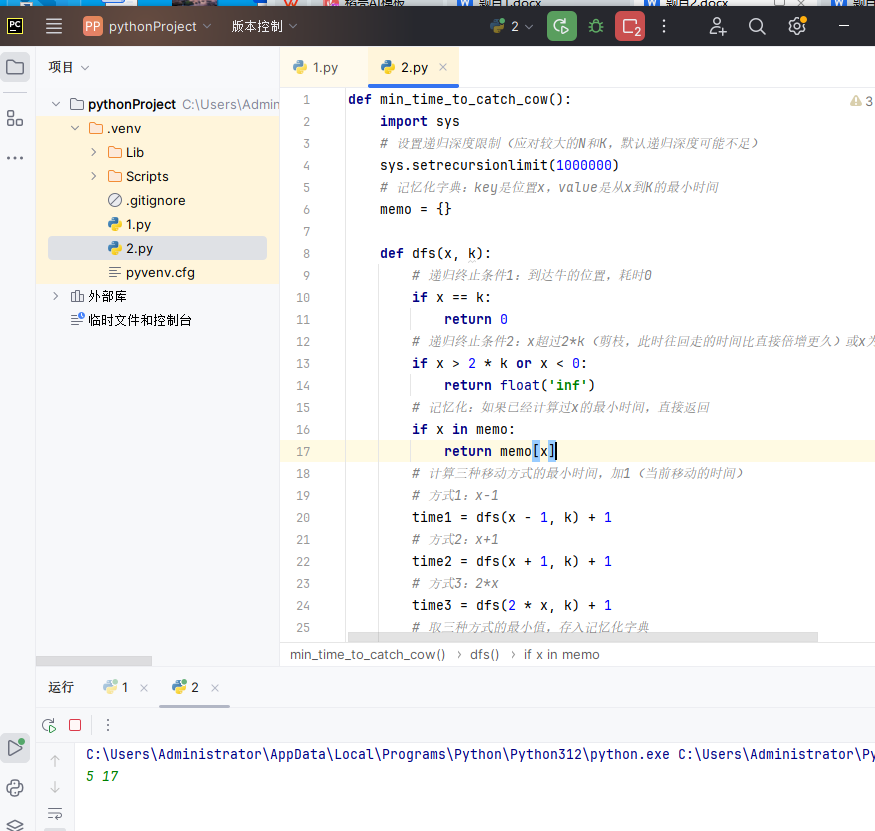Click the down-stack-trace arrow in console
This screenshot has height=831, width=875.
(55, 787)
